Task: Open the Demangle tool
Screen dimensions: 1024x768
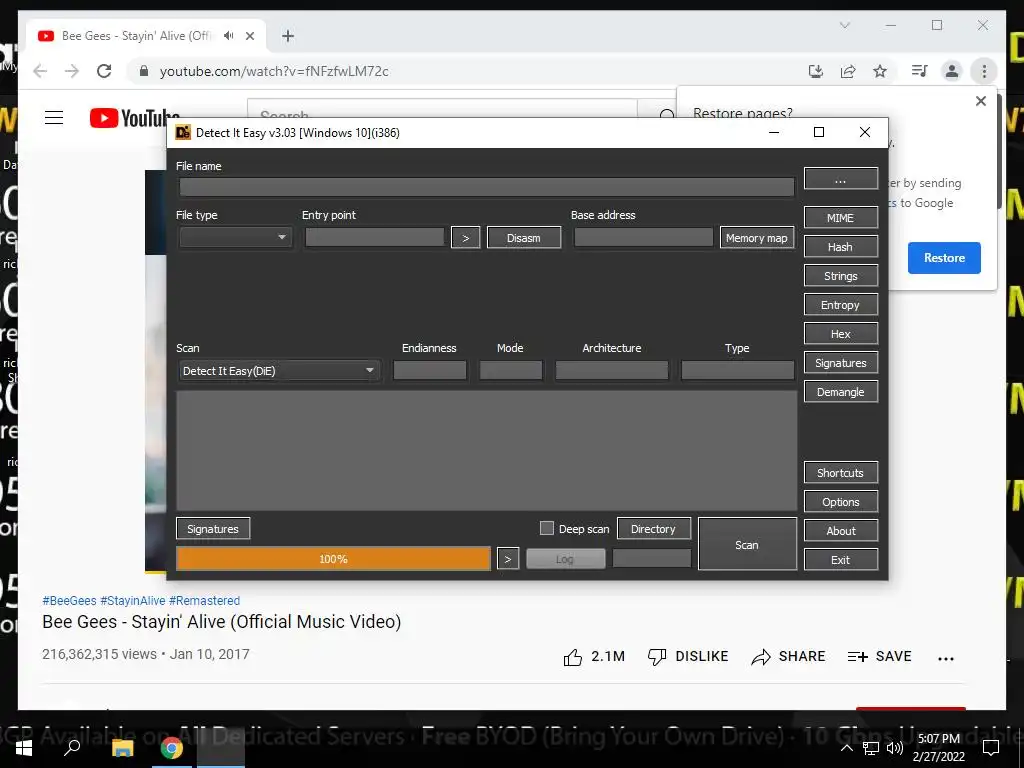Action: 840,392
